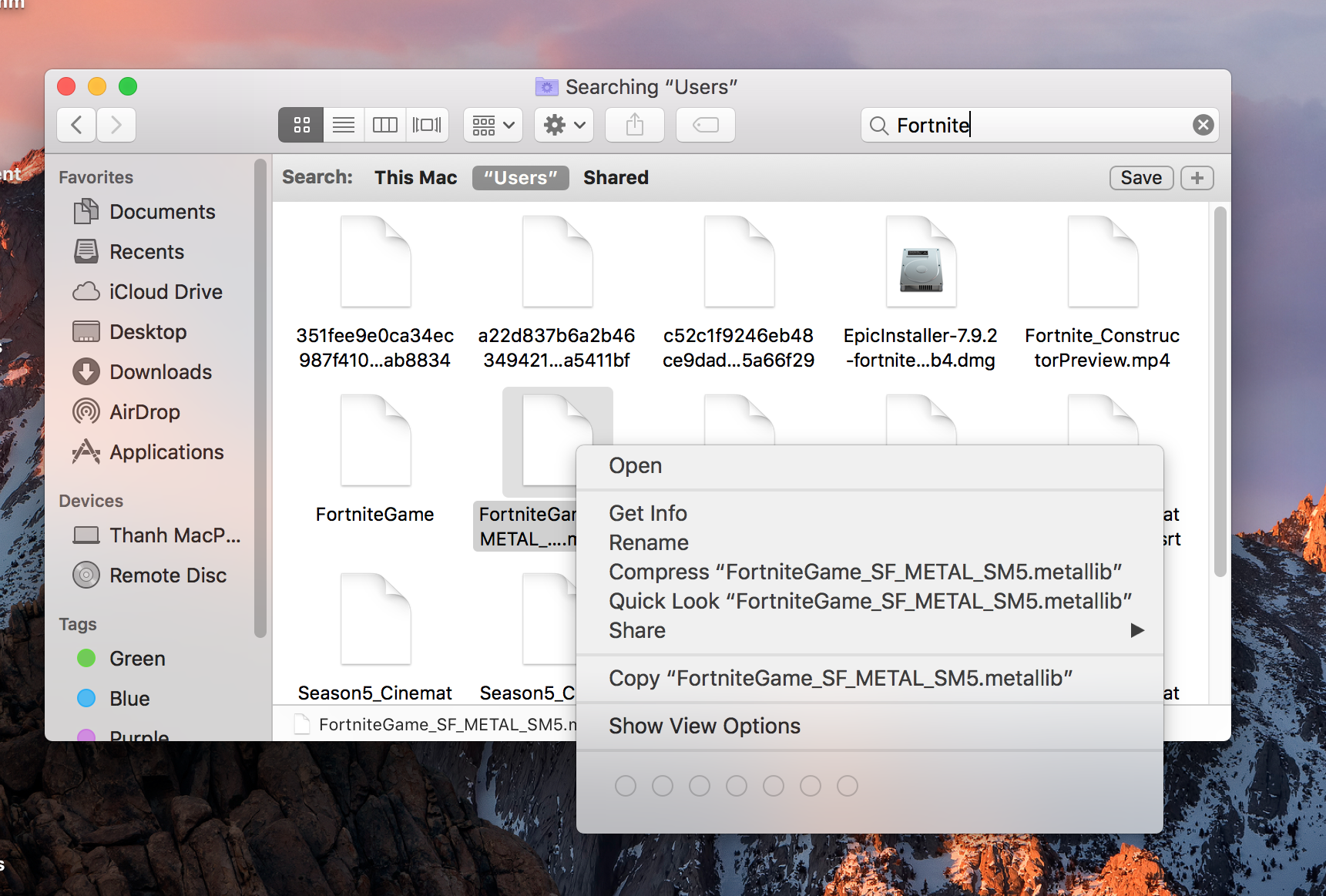Select the file starting with c52c1f9246eb48
The width and height of the screenshot is (1326, 896).
[x=739, y=293]
